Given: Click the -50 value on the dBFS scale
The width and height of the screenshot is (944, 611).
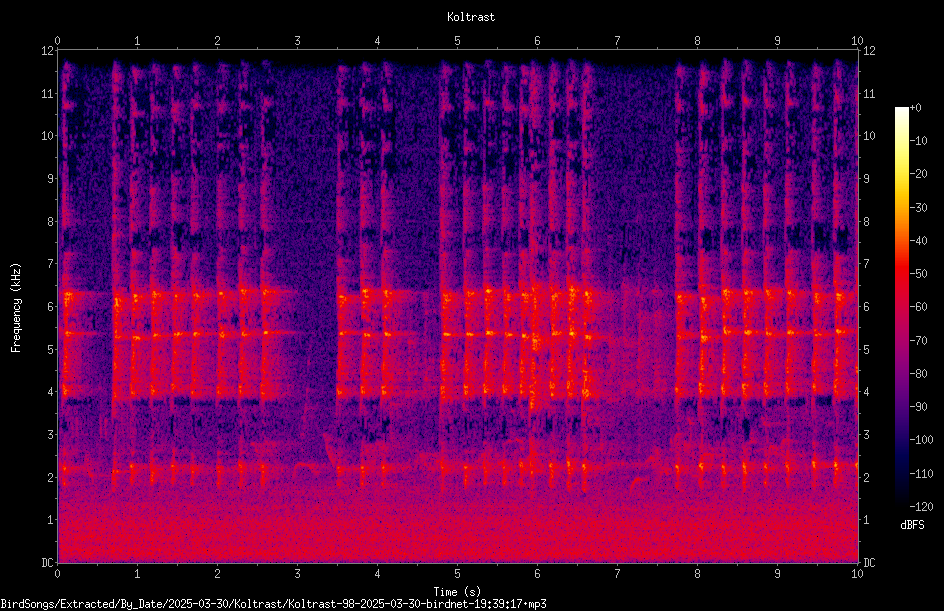Looking at the screenshot, I should (x=918, y=274).
